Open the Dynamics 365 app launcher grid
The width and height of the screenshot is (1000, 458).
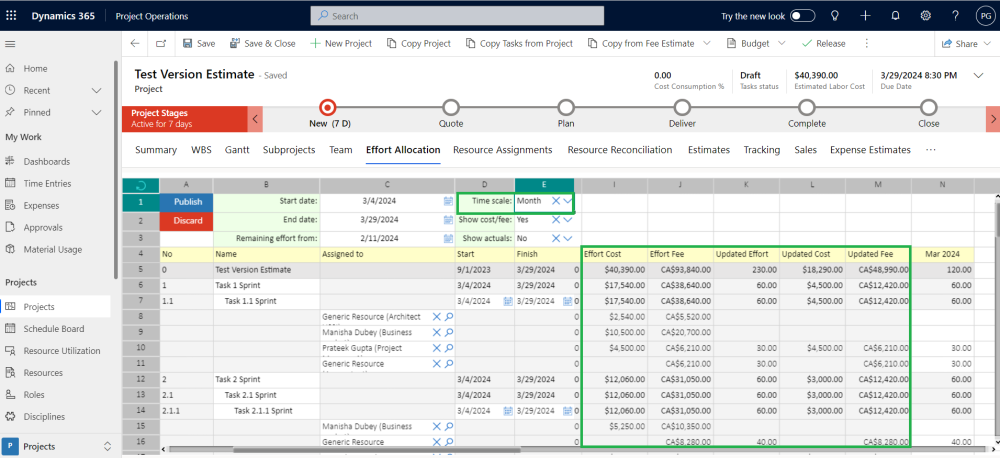click(11, 16)
